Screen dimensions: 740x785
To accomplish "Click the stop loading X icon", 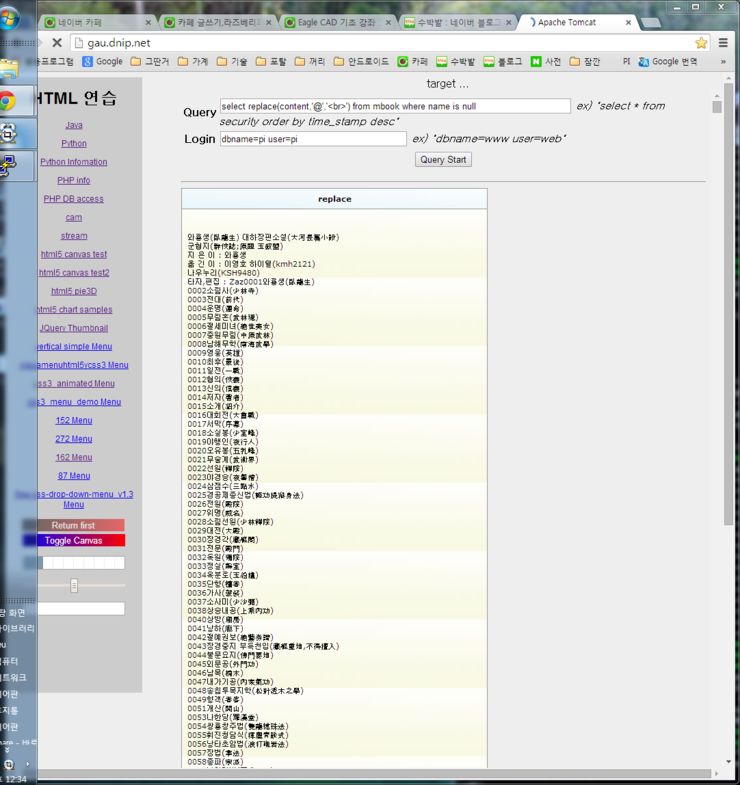I will [57, 43].
